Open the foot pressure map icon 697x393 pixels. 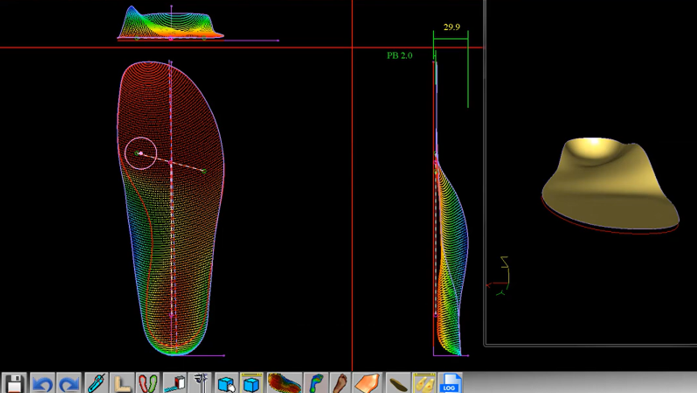(316, 383)
